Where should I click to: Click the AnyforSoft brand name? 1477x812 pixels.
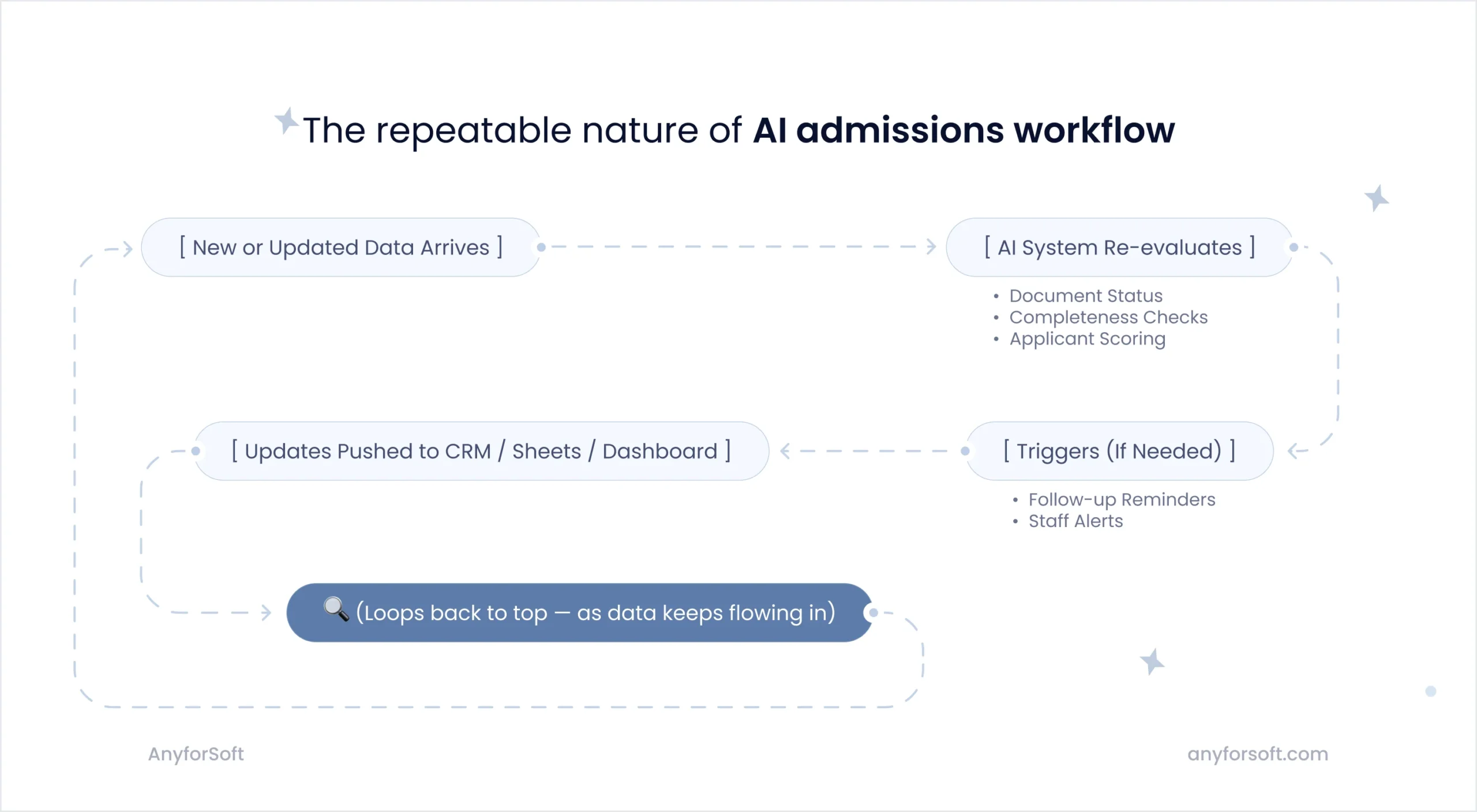pos(196,754)
